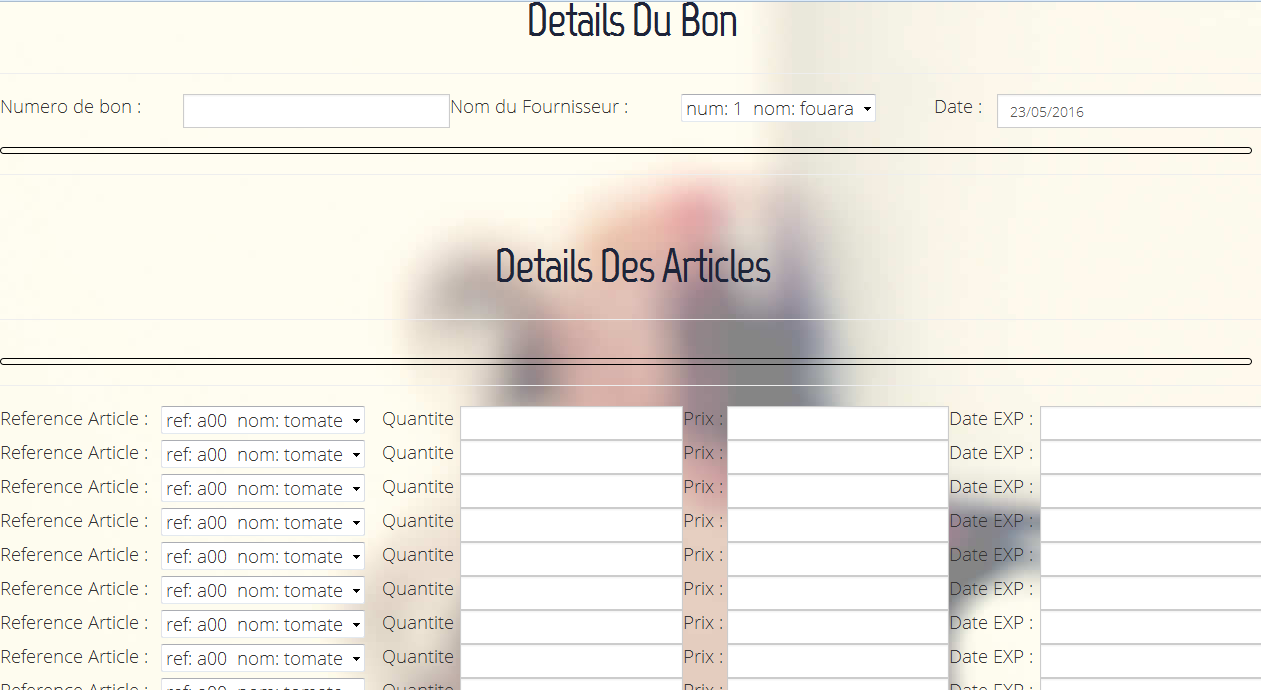Open the eighth Reference Article dropdown
The image size is (1261, 690).
click(263, 658)
